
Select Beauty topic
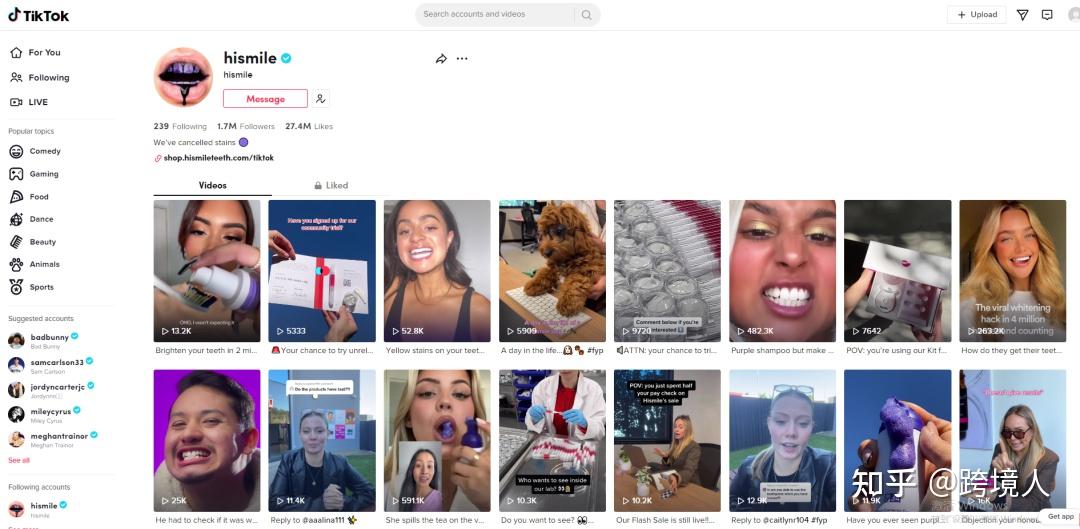[x=33, y=242]
